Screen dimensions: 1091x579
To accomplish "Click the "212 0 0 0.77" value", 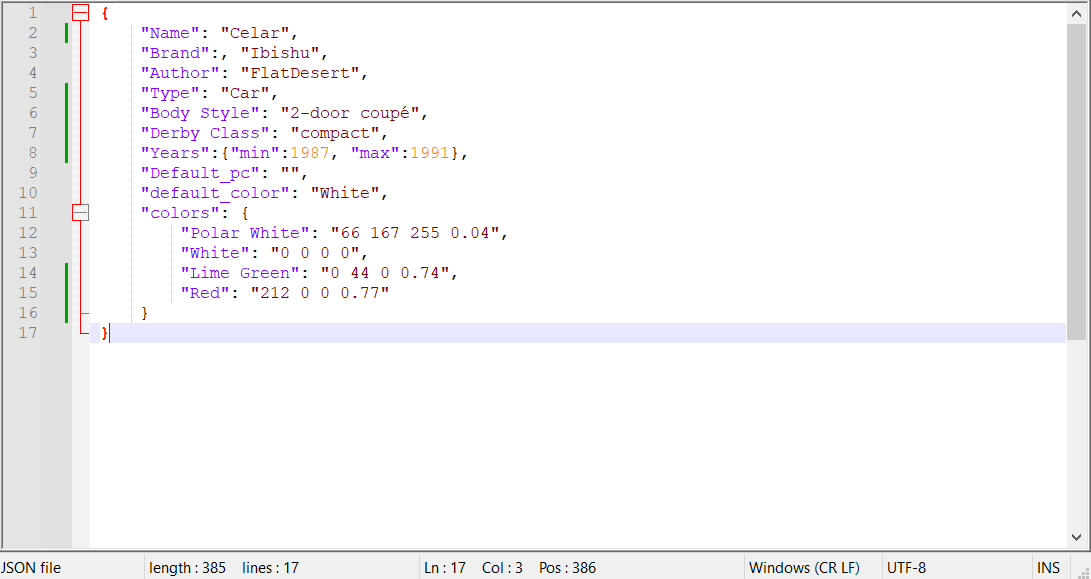I will pyautogui.click(x=320, y=294).
